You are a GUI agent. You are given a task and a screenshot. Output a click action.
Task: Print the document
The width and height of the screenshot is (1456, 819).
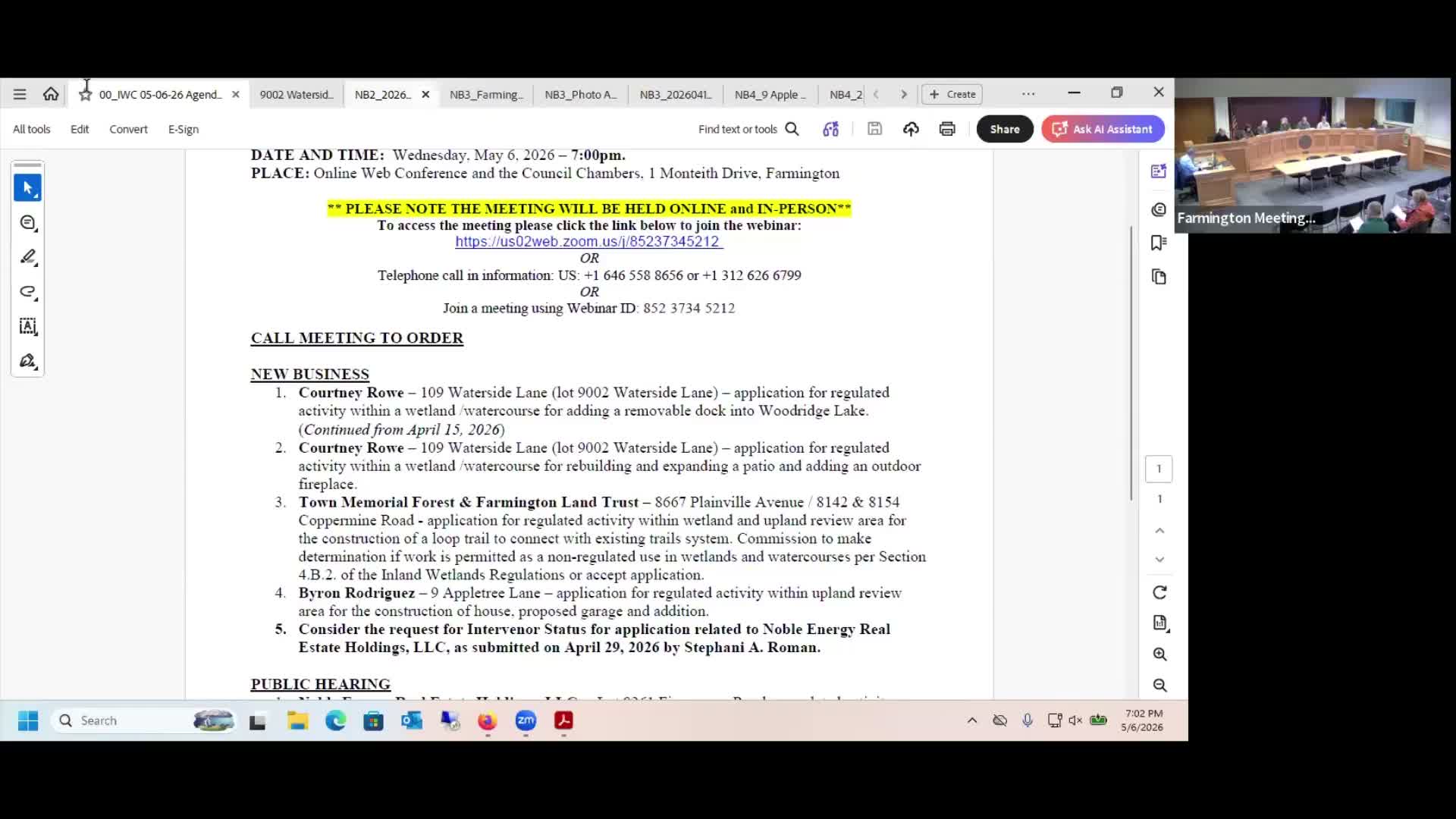click(947, 129)
